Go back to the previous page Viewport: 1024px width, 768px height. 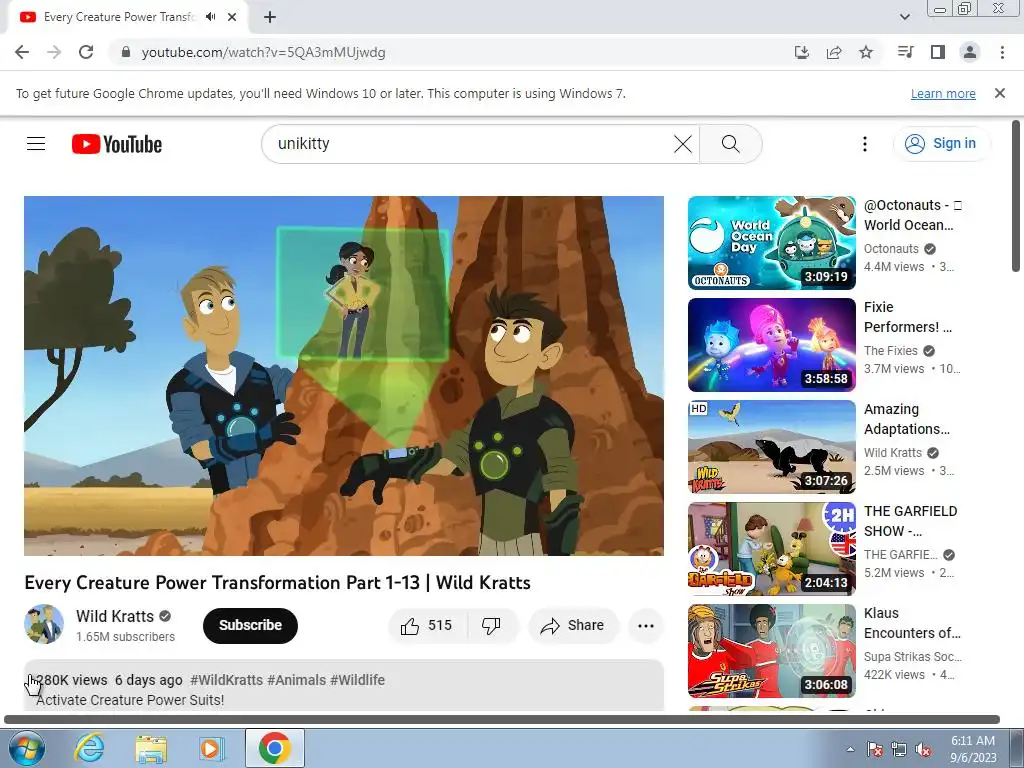[x=22, y=52]
